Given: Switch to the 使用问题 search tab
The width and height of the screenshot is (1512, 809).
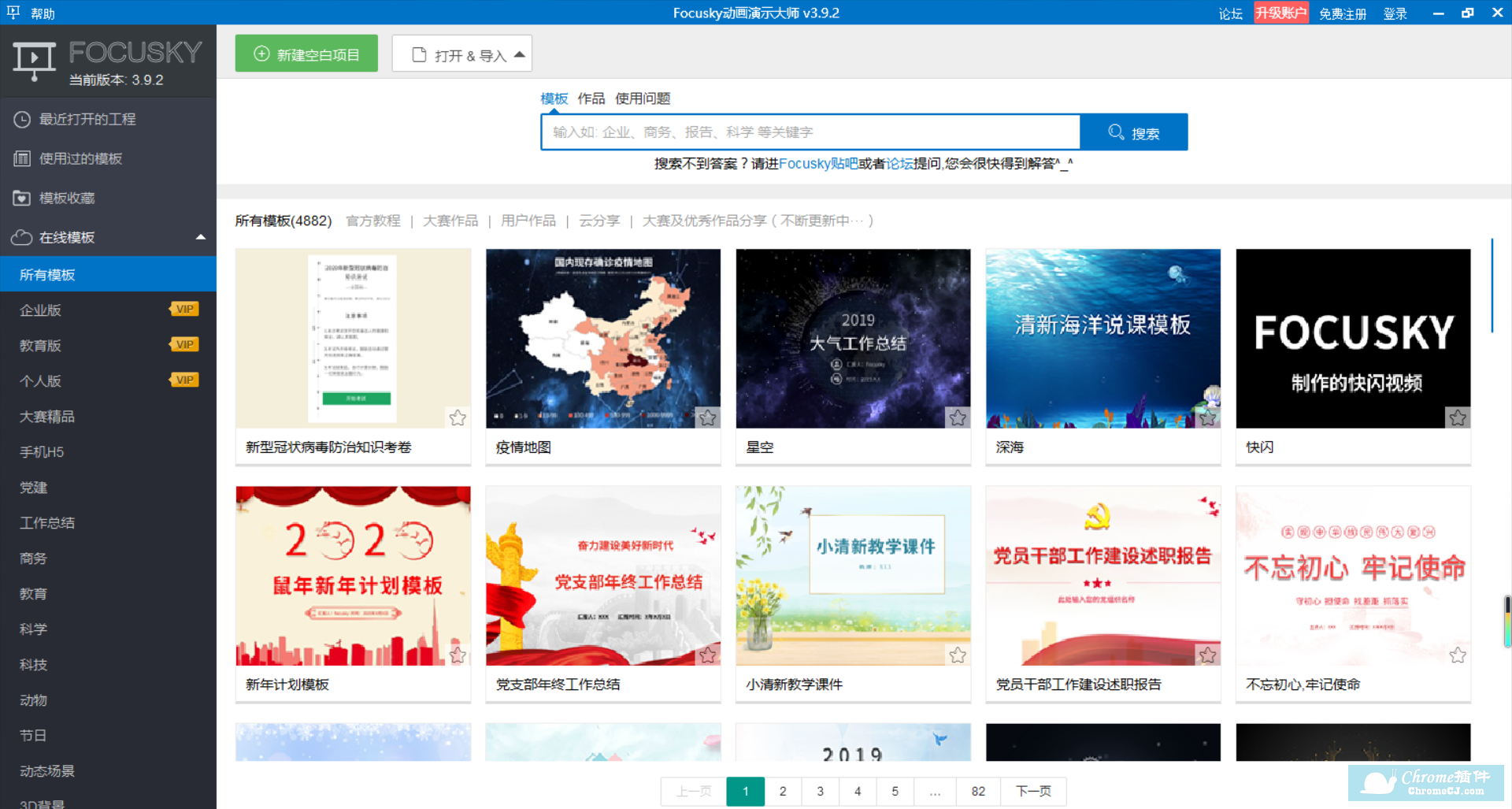Looking at the screenshot, I should click(x=643, y=98).
